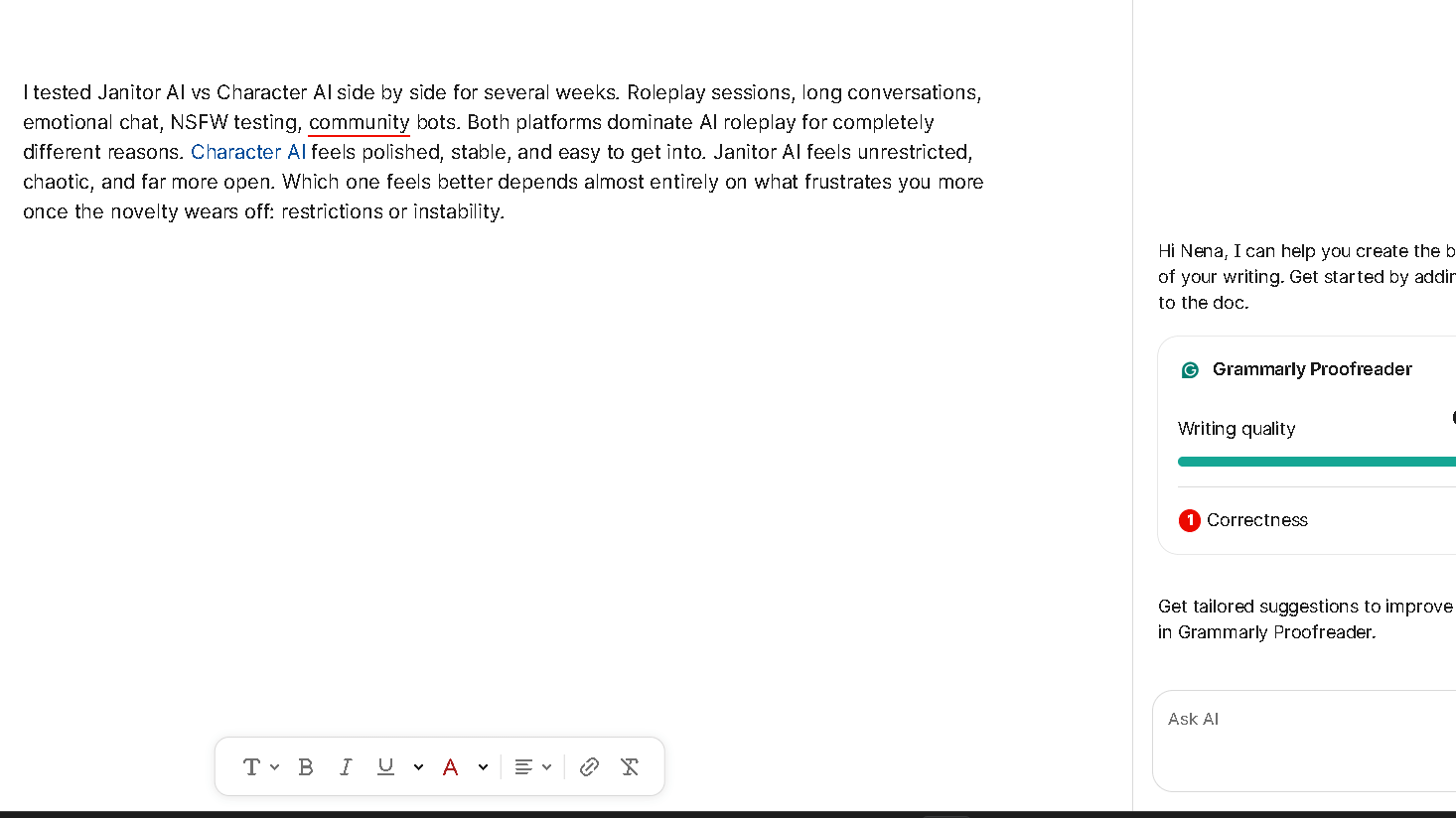The width and height of the screenshot is (1456, 818).
Task: Clear formatting with the crossed T icon
Action: (x=630, y=766)
